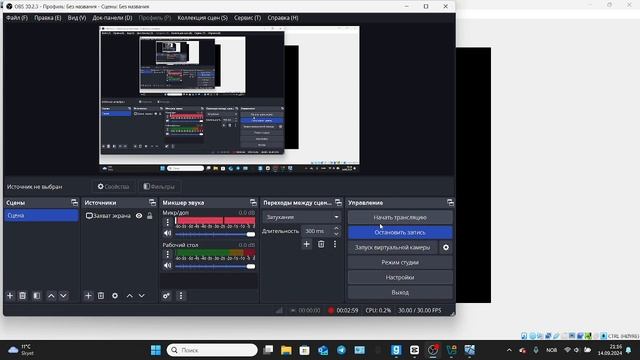Image resolution: width=640 pixels, height=360 pixels.
Task: Click CPU: 0.2% status text
Action: (378, 310)
